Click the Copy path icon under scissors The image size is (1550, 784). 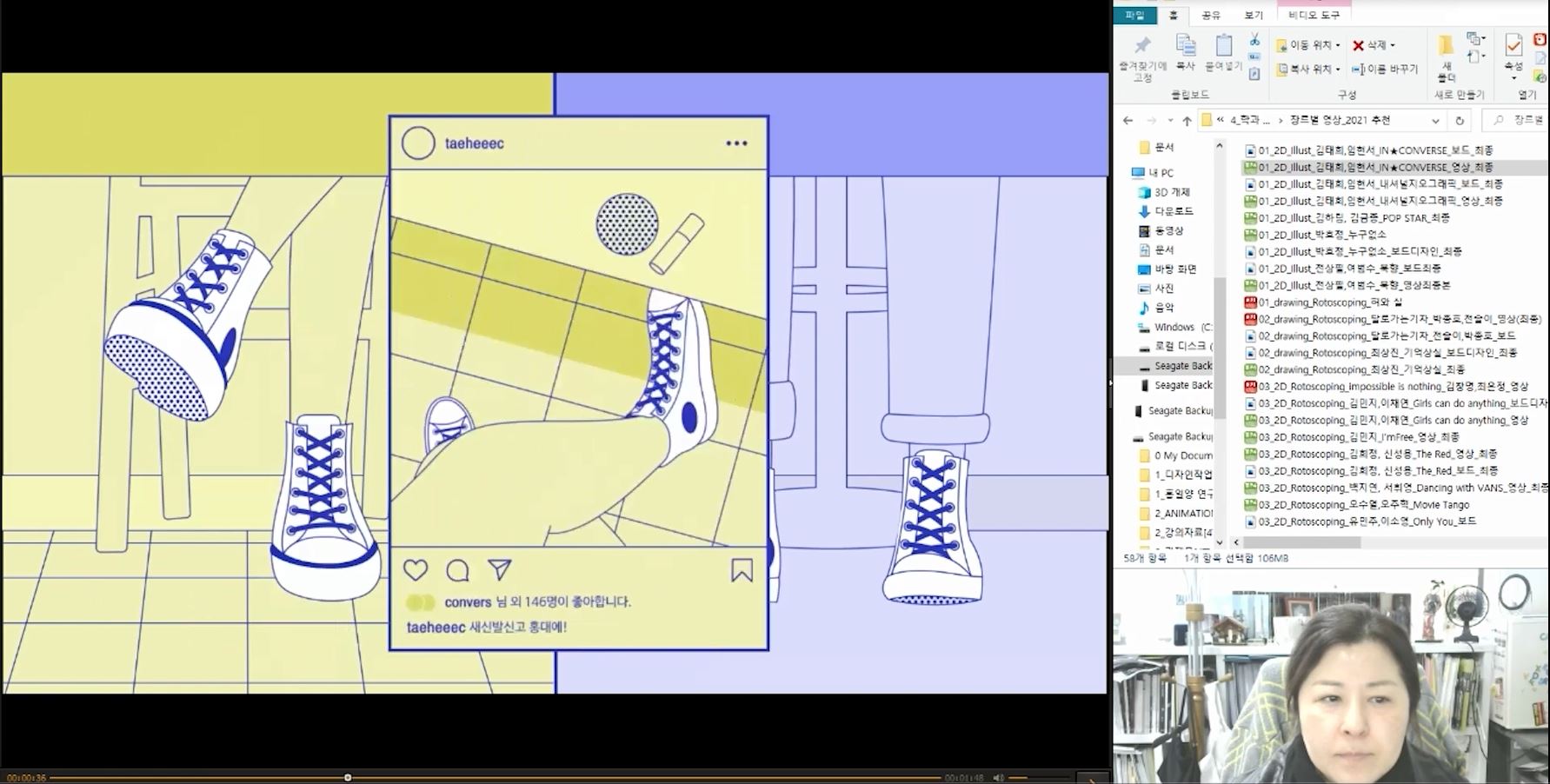pos(1254,57)
